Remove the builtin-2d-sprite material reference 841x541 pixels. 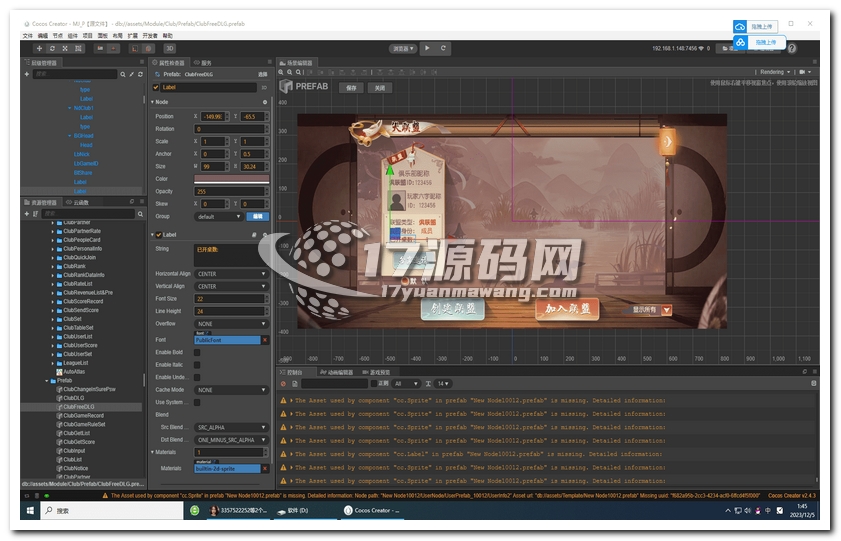pos(265,469)
